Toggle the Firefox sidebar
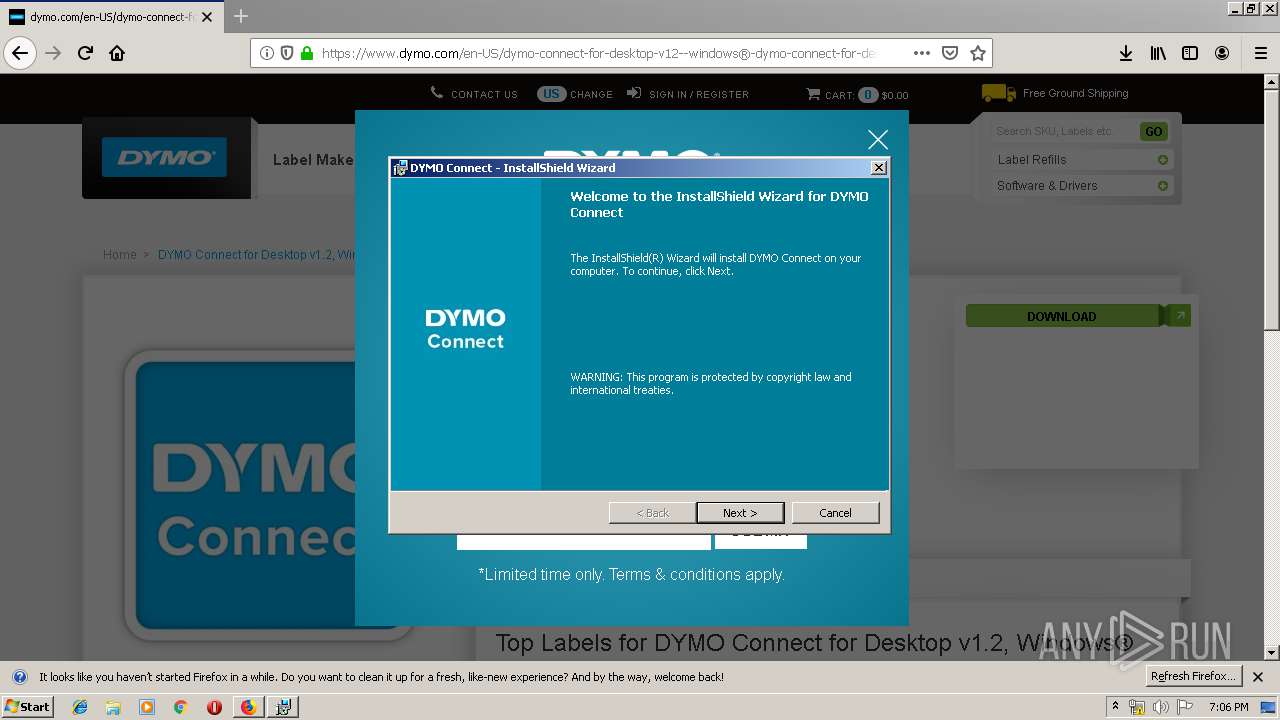Image resolution: width=1280 pixels, height=720 pixels. click(x=1190, y=53)
